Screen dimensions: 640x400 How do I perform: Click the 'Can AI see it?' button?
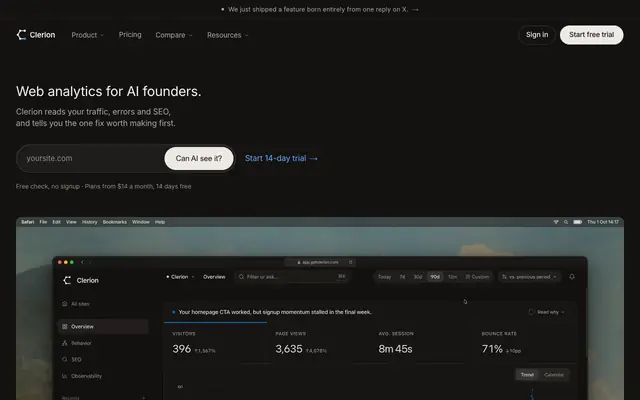point(199,158)
